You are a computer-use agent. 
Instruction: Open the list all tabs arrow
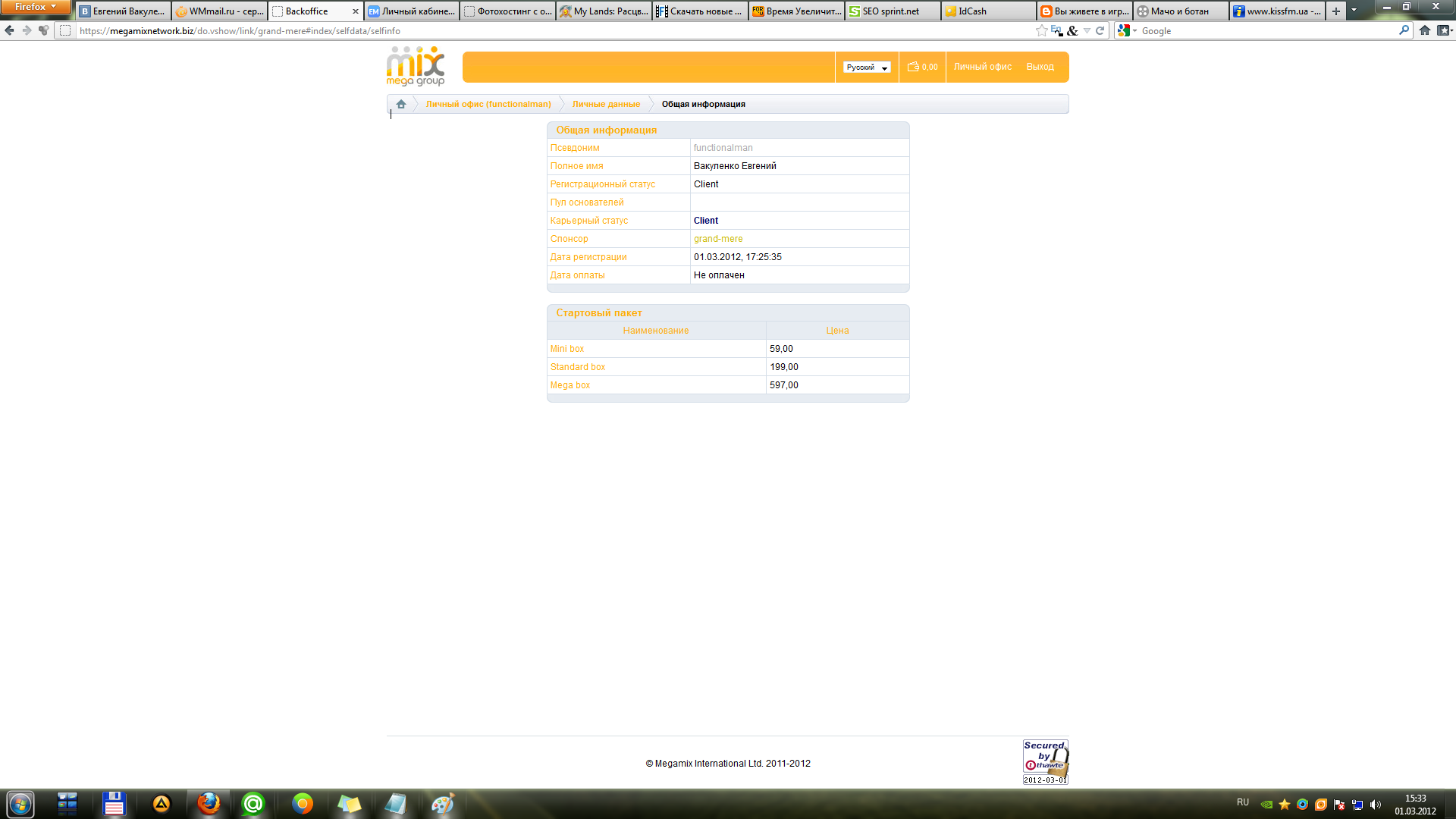[x=1354, y=11]
